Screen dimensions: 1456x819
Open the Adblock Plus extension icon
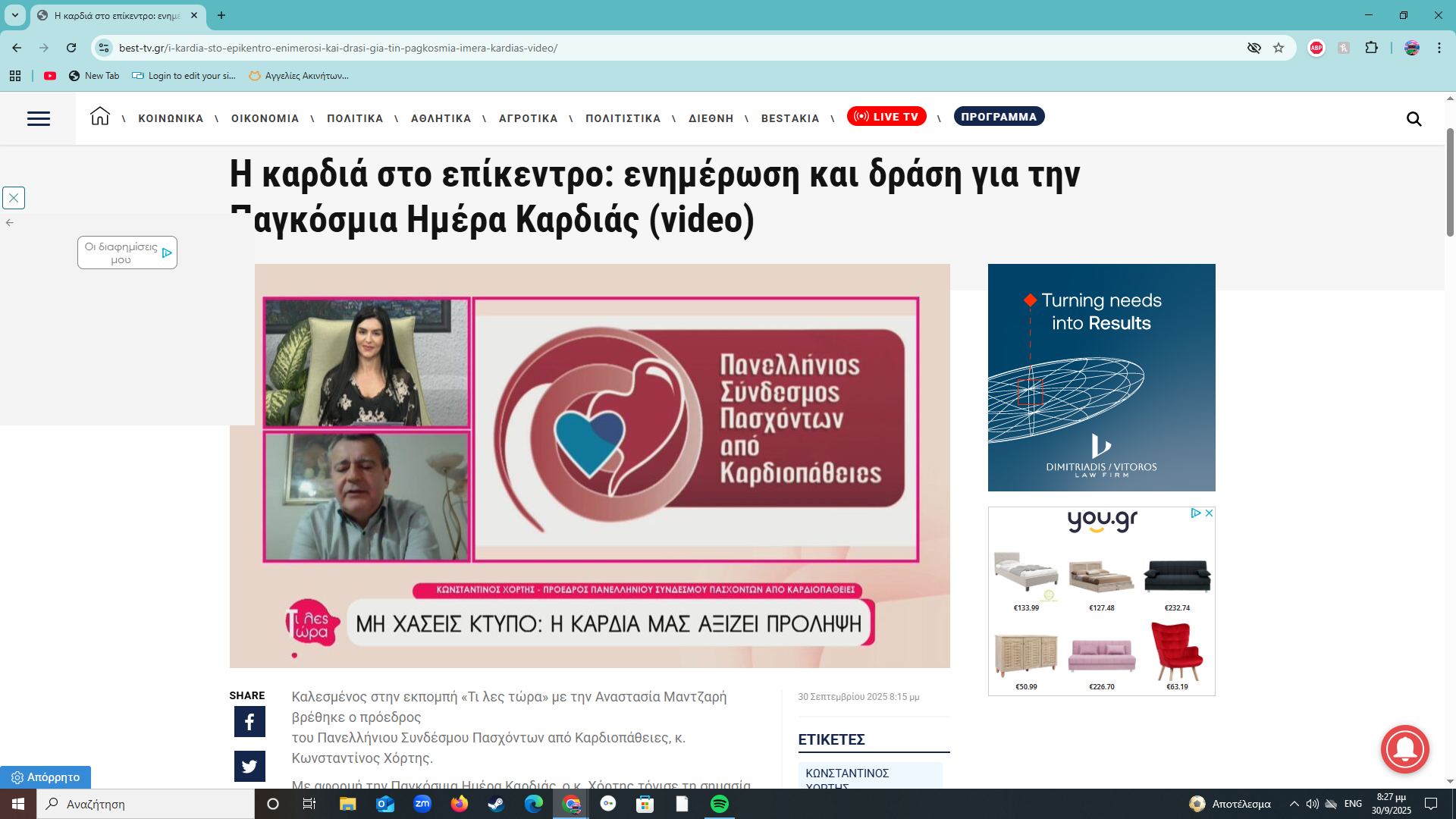click(x=1316, y=48)
